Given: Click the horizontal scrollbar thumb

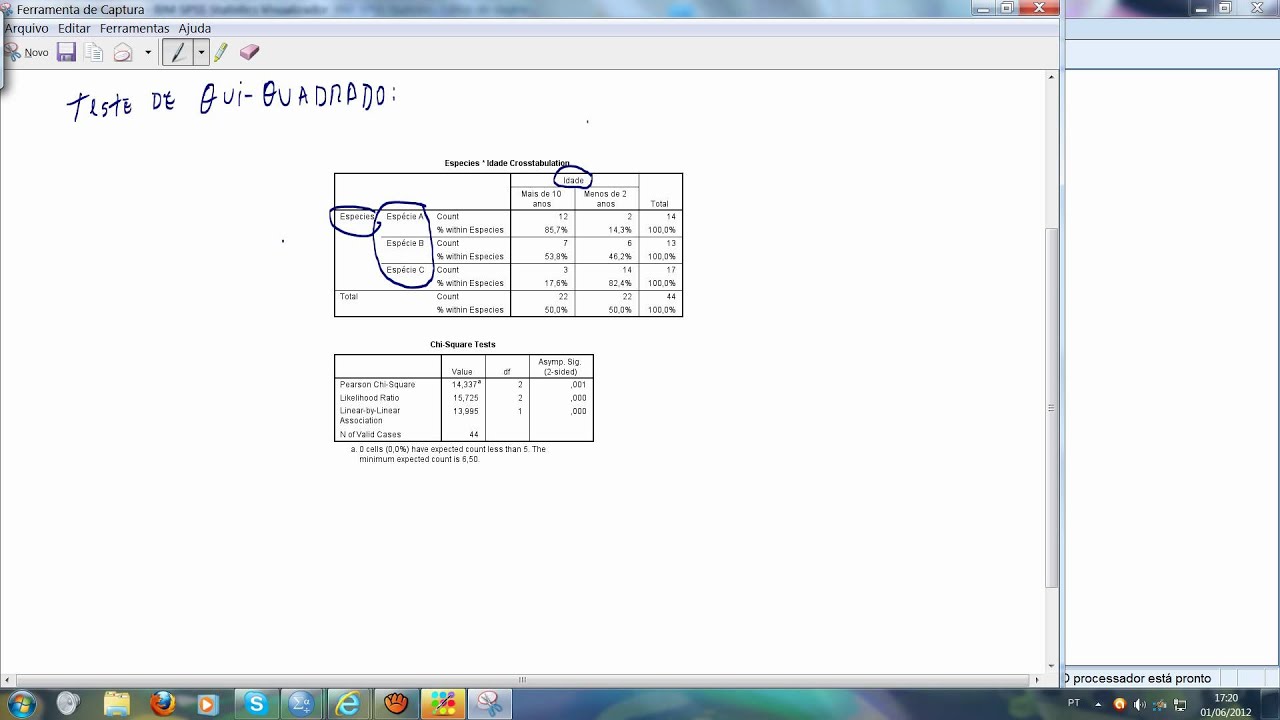Looking at the screenshot, I should [x=522, y=680].
